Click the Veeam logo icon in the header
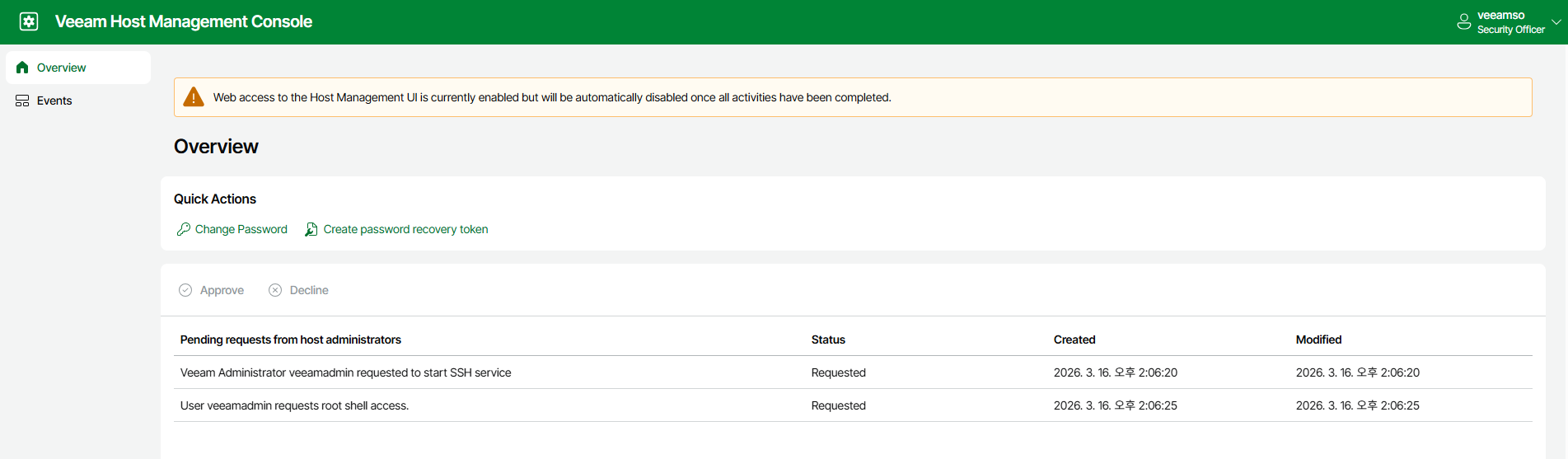 [29, 21]
